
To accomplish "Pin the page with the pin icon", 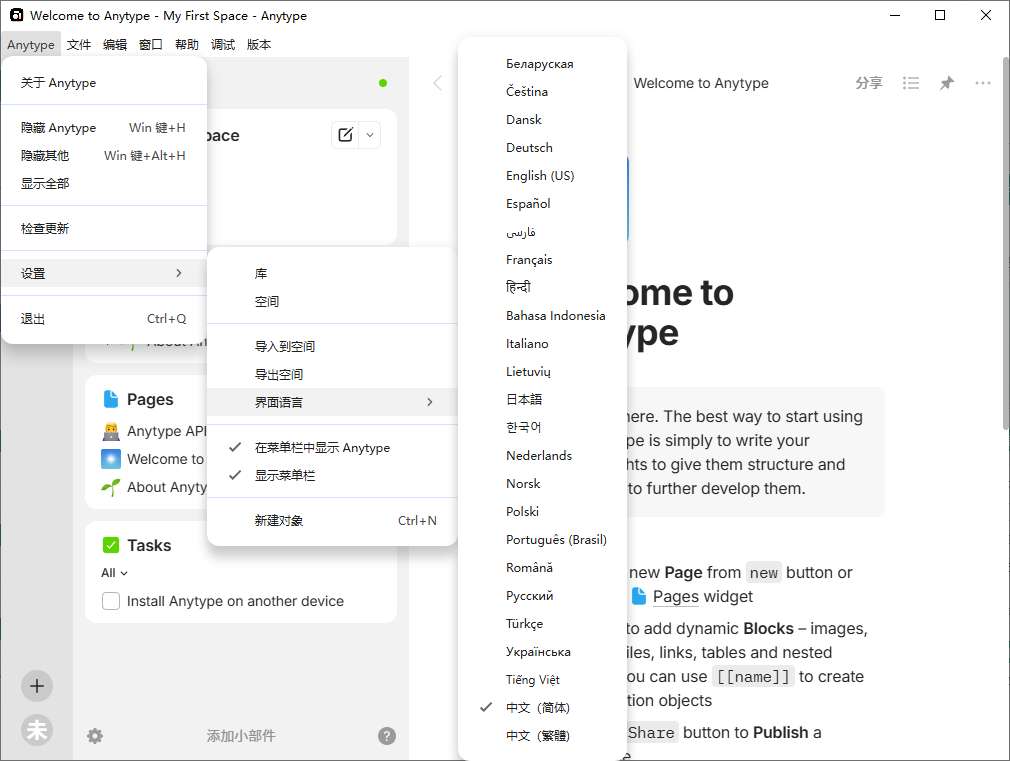I will (x=946, y=83).
